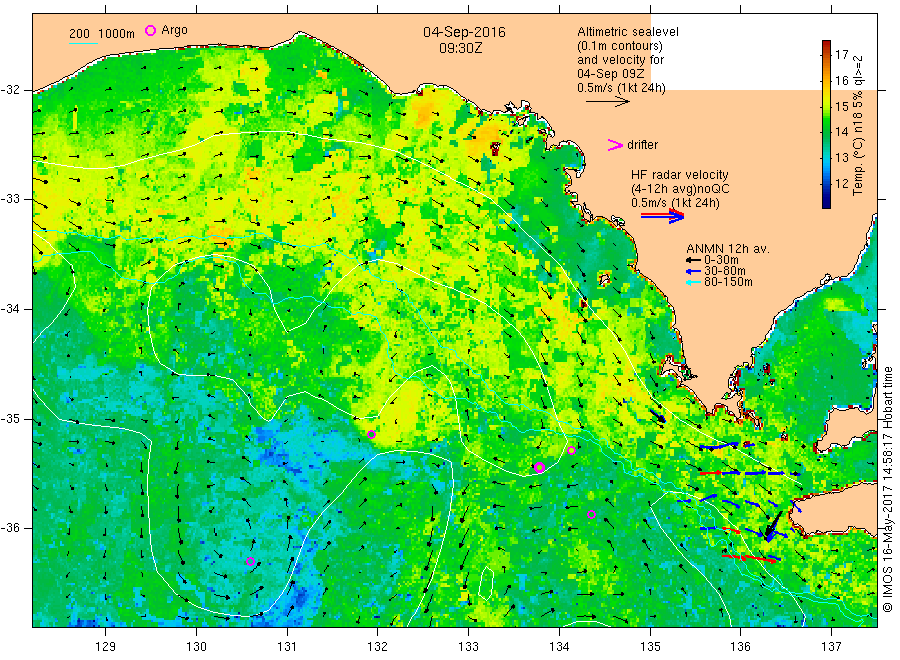This screenshot has width=900, height=660.
Task: Click the IMOS copyright timestamp text
Action: (x=888, y=489)
